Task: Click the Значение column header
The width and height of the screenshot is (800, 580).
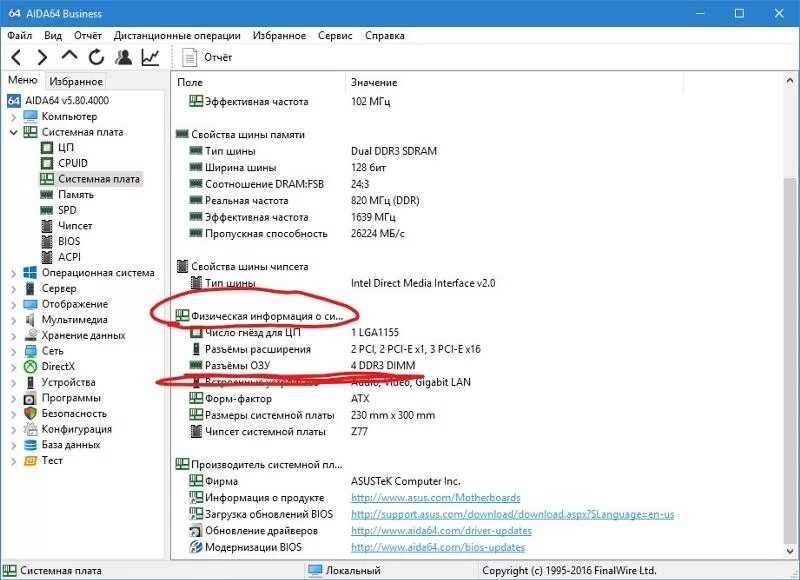Action: (x=514, y=82)
